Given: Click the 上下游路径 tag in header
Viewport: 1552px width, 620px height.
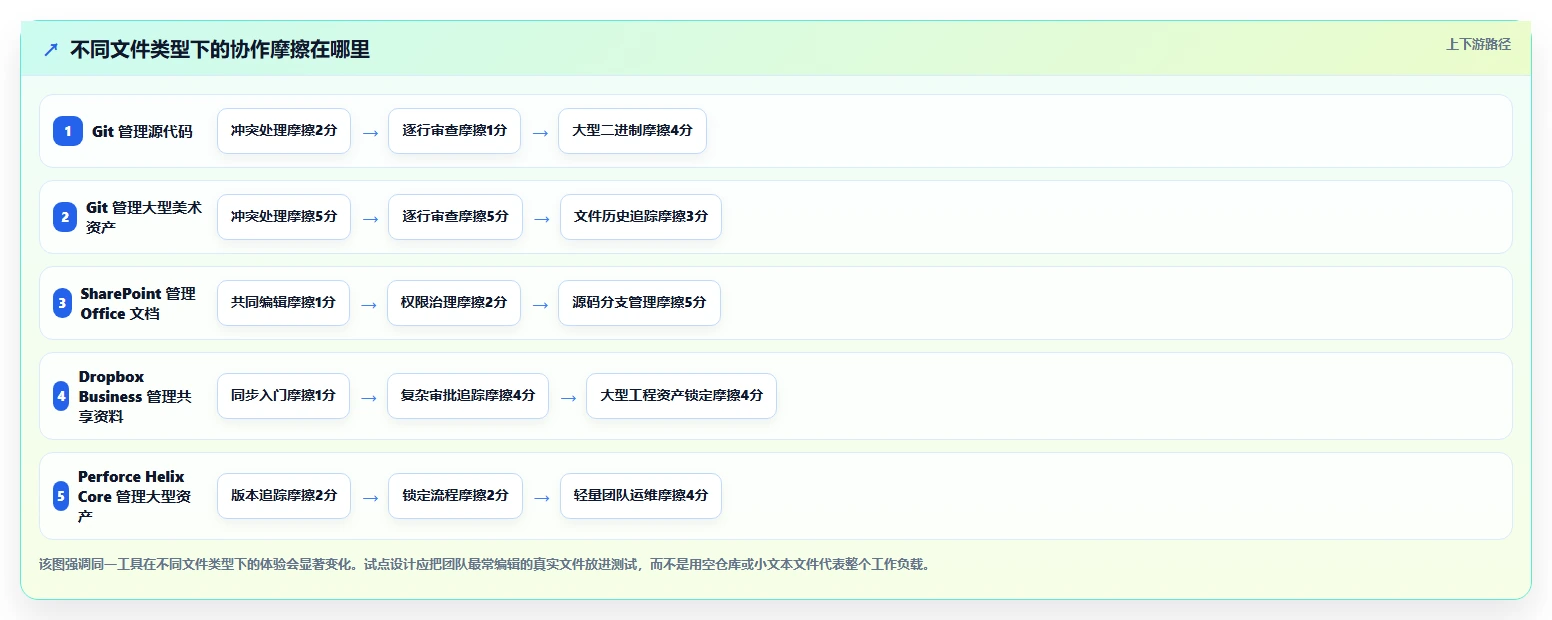Looking at the screenshot, I should (1478, 44).
